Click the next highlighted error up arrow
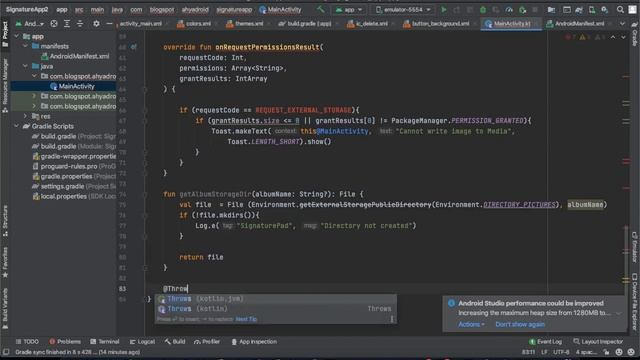 pos(613,37)
